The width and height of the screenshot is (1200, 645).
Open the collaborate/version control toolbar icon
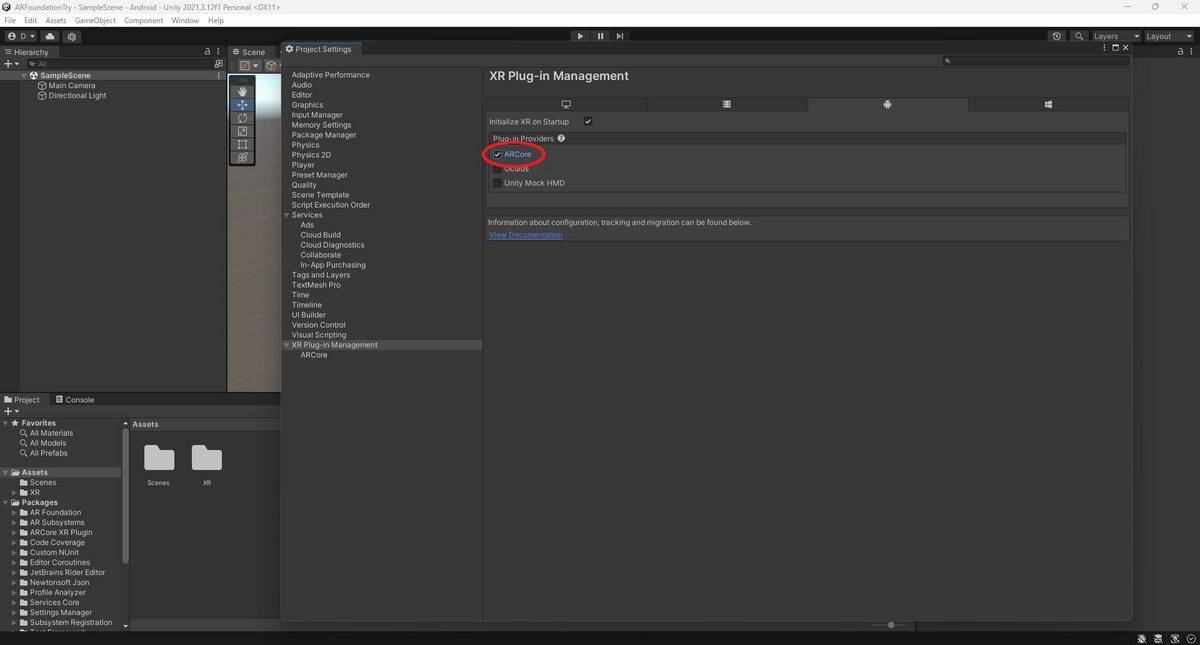tap(72, 36)
